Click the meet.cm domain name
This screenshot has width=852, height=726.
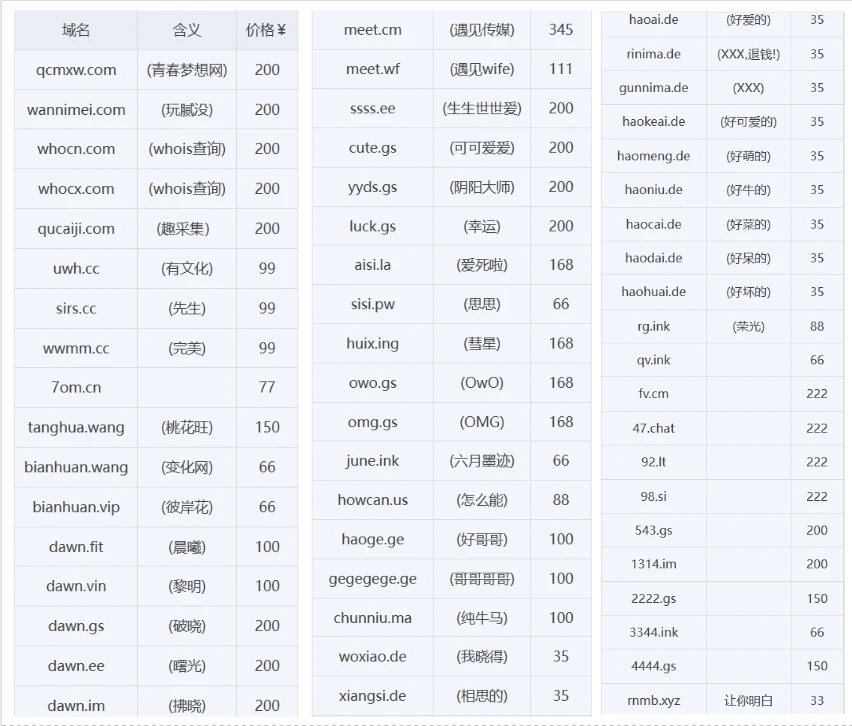point(372,30)
